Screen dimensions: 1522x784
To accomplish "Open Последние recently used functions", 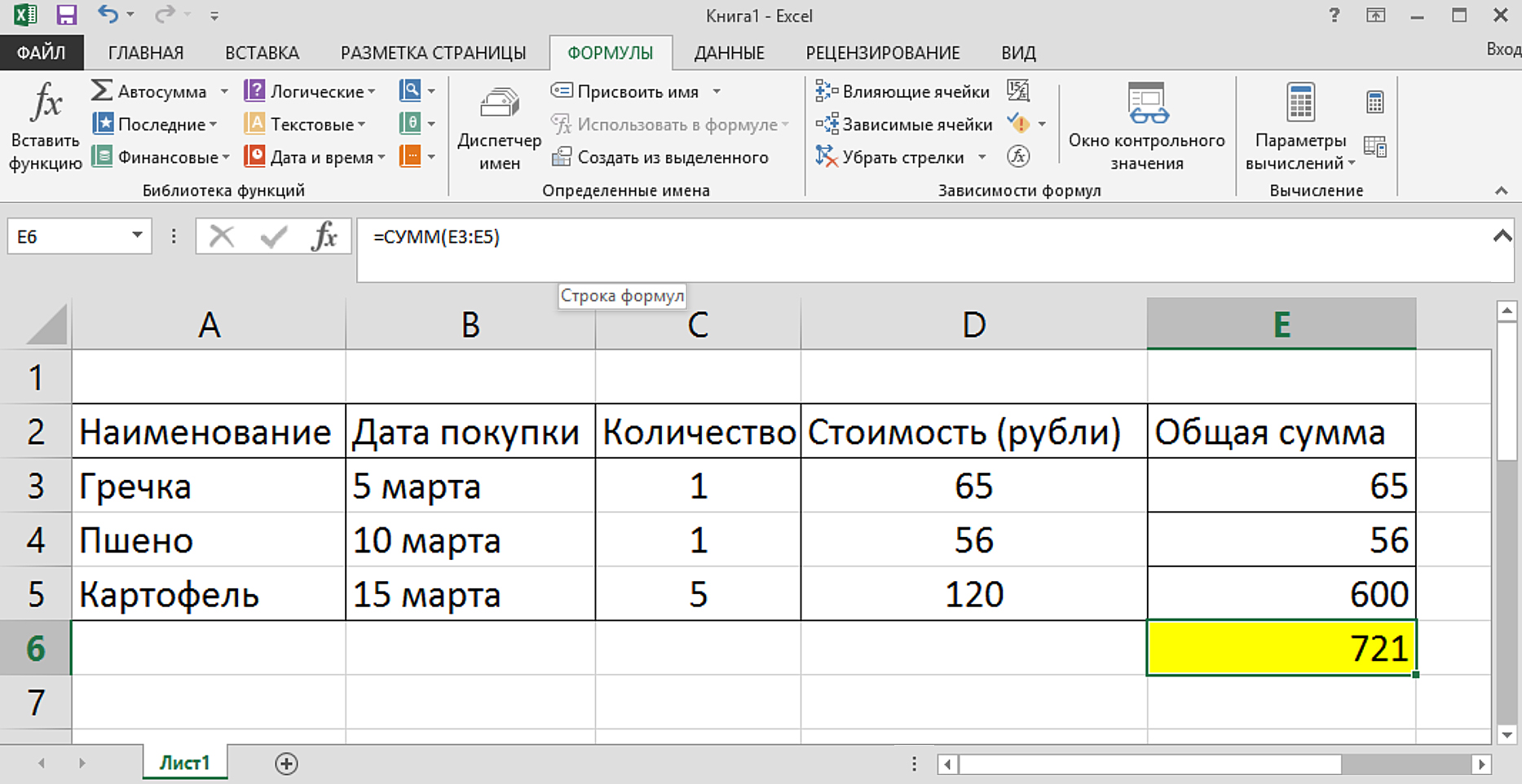I will 155,124.
